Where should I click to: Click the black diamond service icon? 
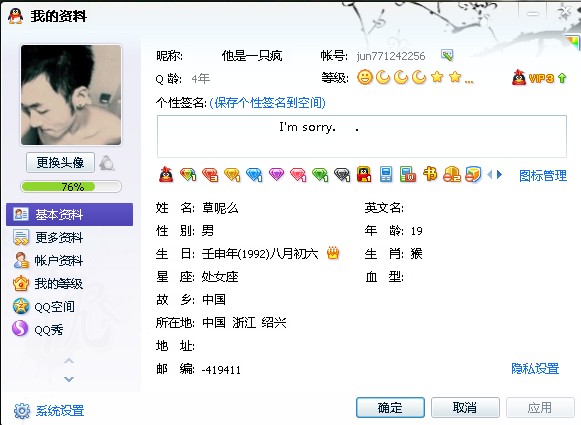click(342, 175)
